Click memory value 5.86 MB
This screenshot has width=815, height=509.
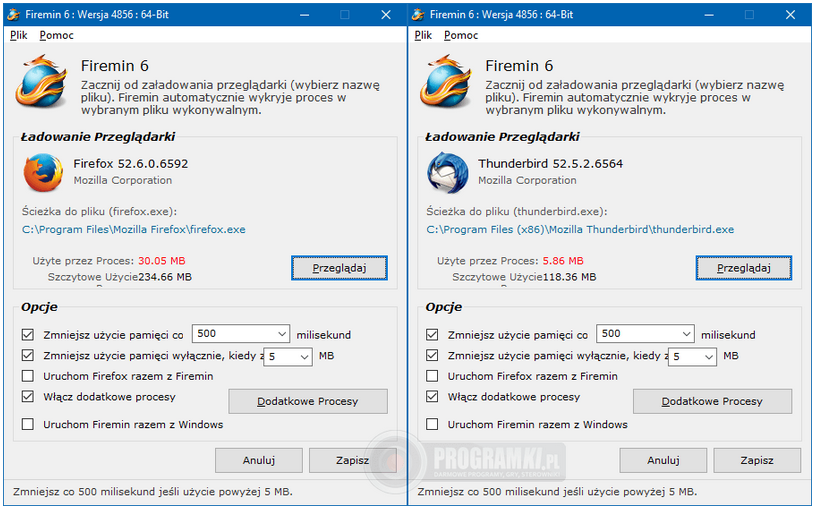pos(563,261)
